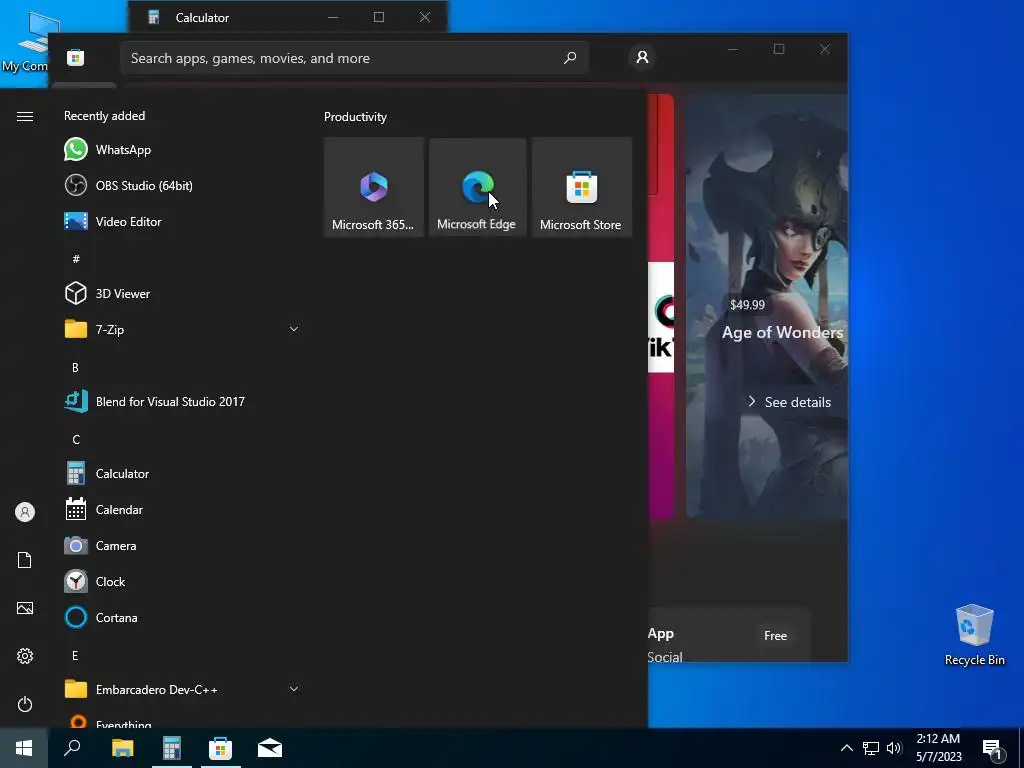Open the Microsoft Edge tile
This screenshot has width=1024, height=768.
477,187
